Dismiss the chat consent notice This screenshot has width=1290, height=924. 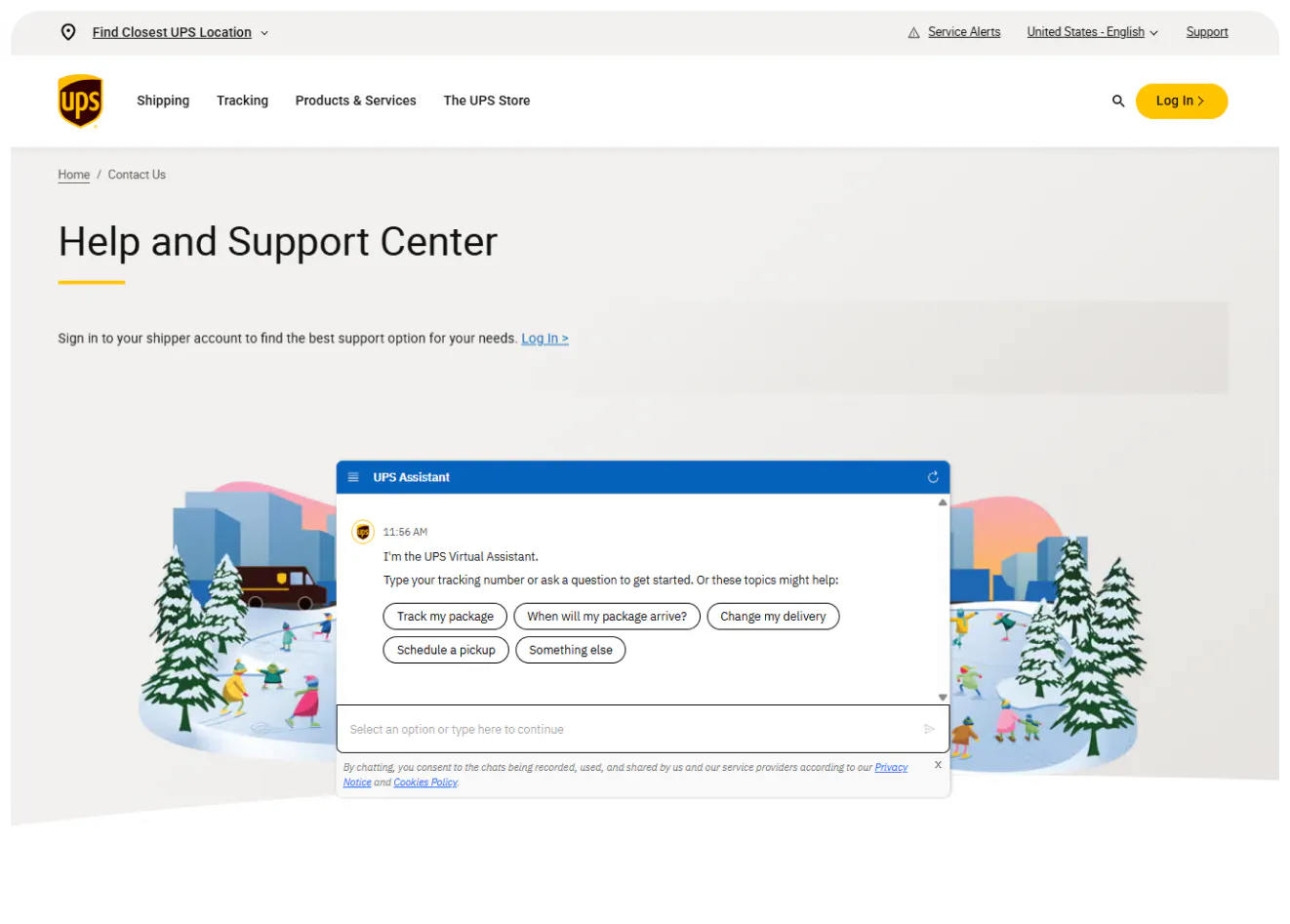tap(938, 765)
